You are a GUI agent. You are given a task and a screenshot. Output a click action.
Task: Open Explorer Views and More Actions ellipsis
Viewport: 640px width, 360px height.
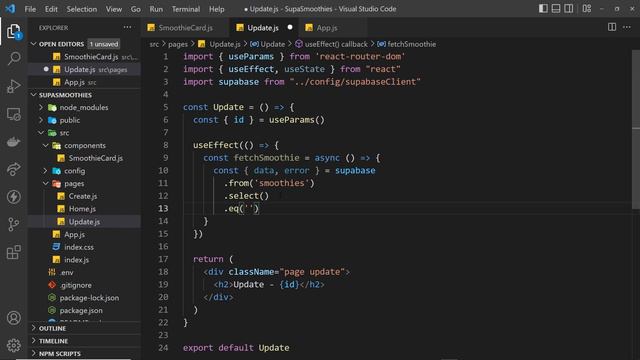(x=127, y=27)
